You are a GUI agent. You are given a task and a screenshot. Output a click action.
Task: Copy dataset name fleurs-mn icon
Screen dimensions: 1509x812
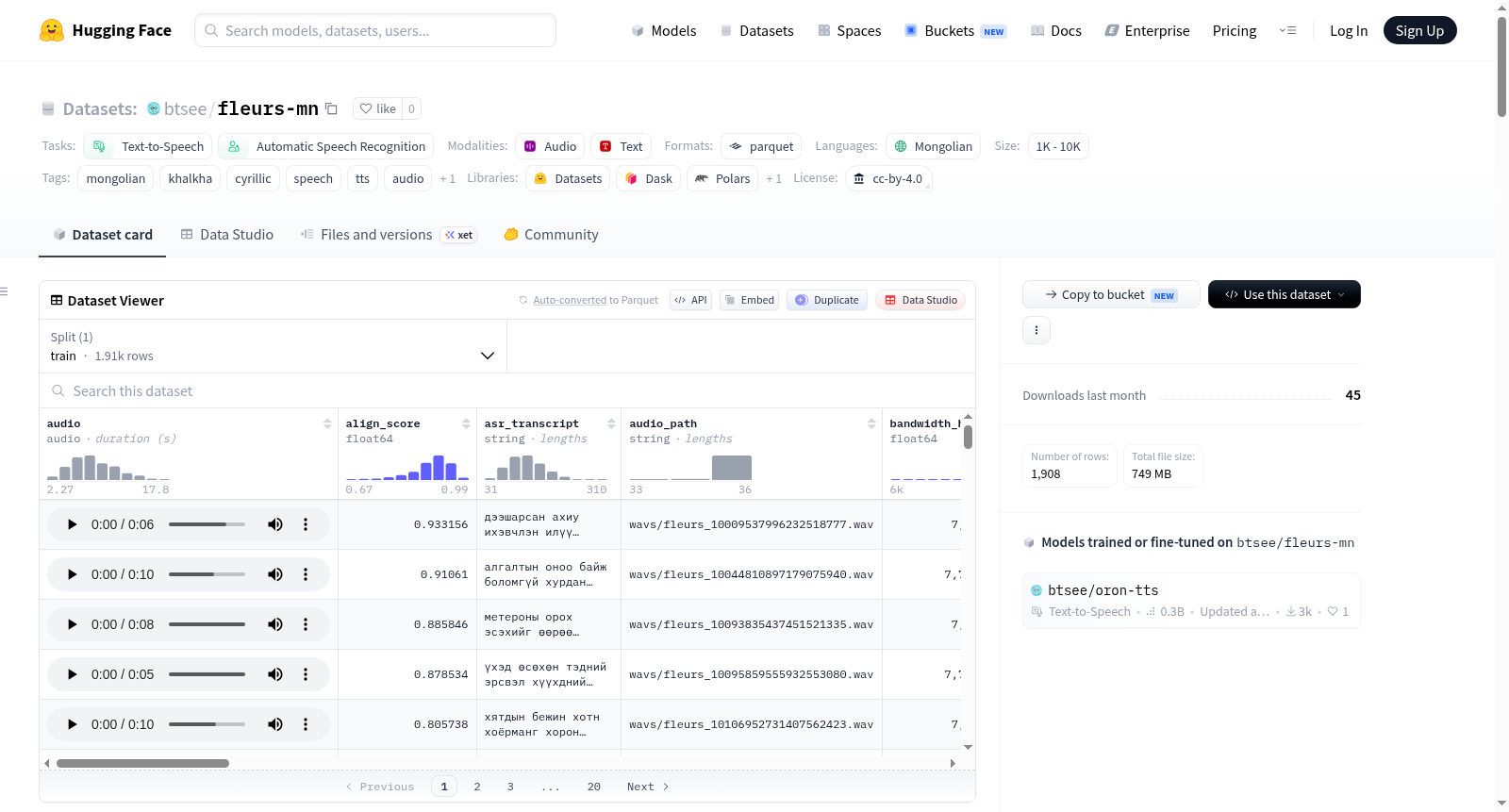click(x=331, y=108)
